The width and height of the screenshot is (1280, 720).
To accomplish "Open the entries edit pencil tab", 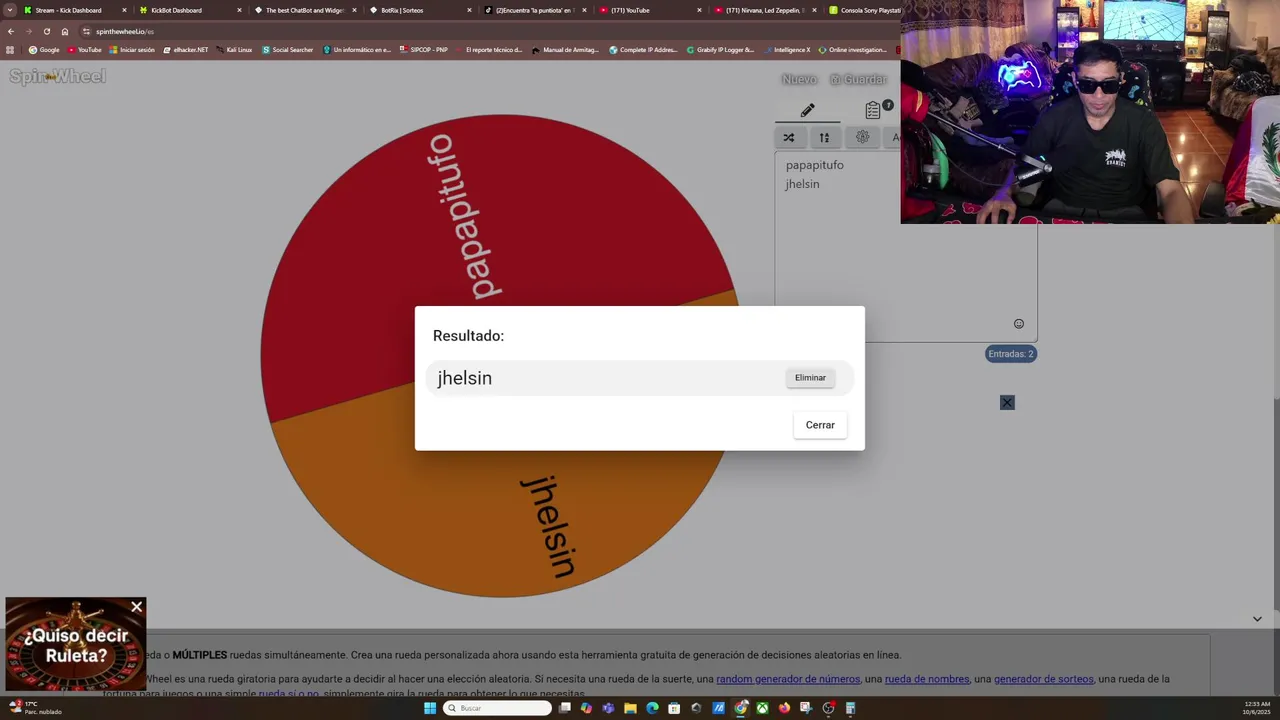I will (807, 110).
